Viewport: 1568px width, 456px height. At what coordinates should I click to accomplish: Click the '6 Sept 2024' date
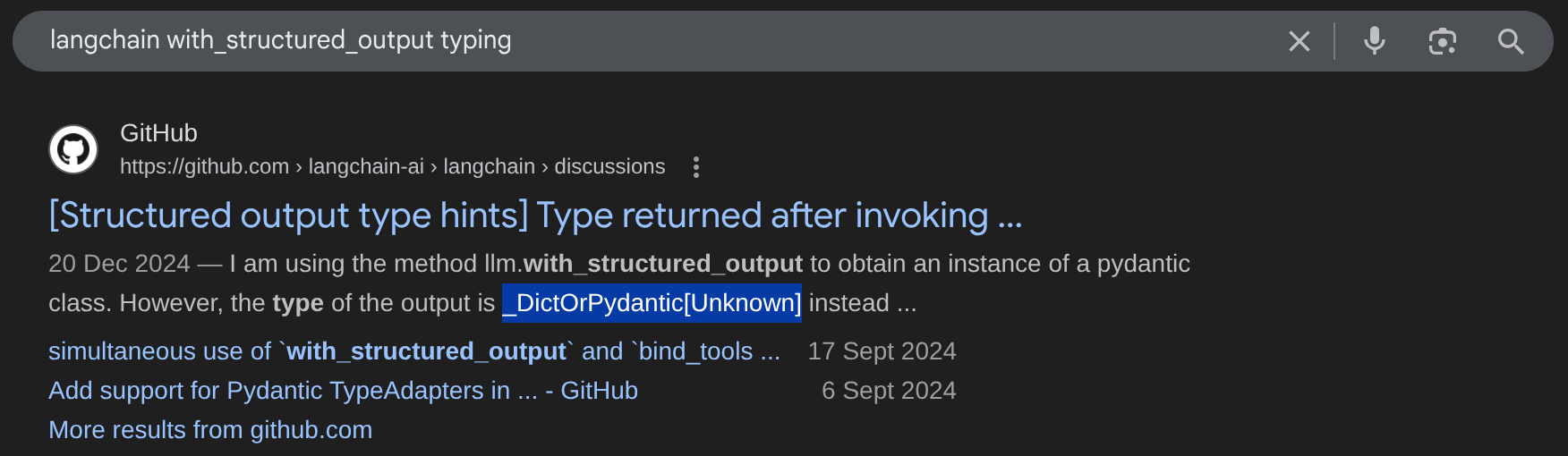coord(889,391)
